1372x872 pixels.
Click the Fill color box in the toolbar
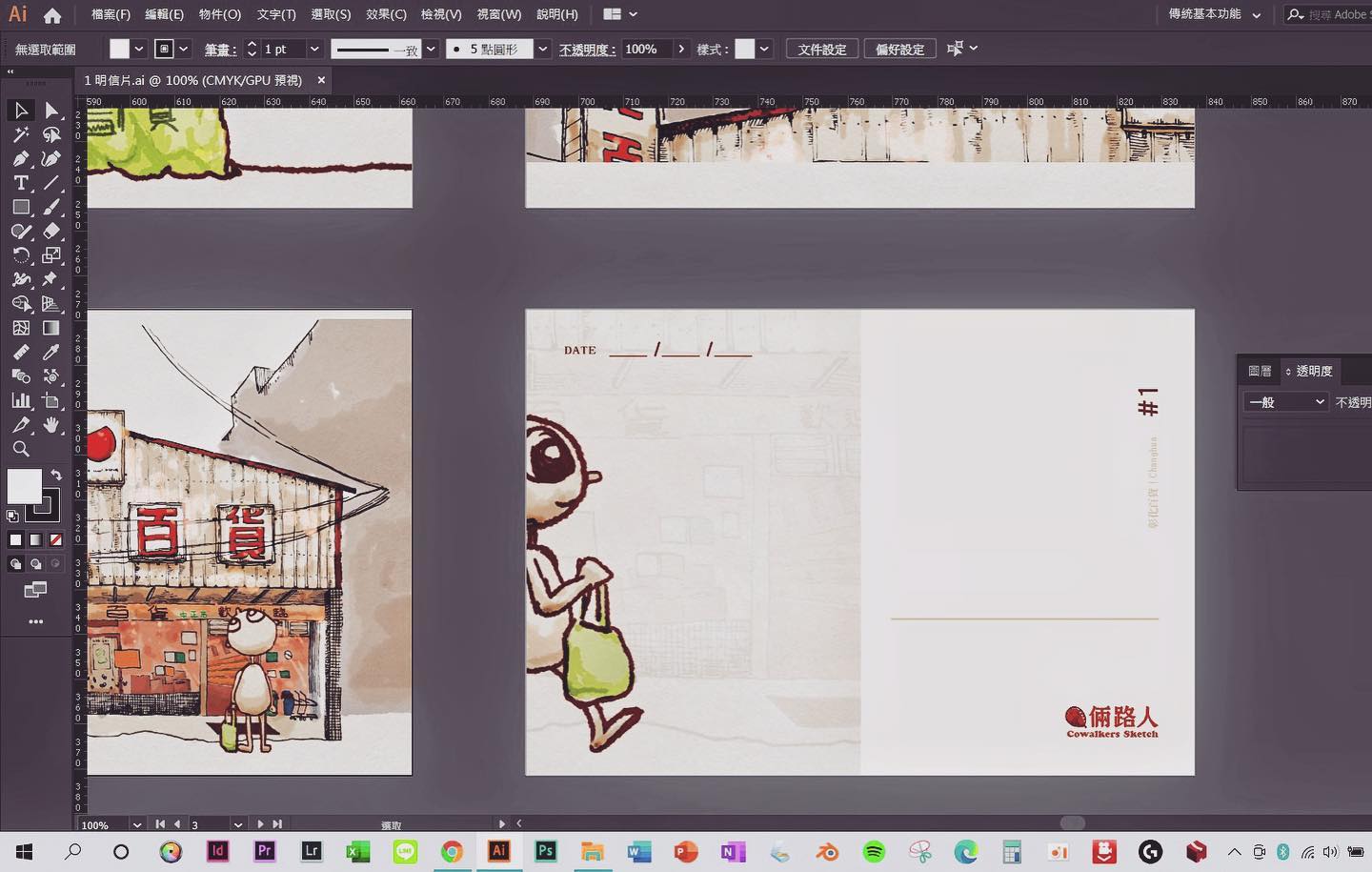click(24, 486)
